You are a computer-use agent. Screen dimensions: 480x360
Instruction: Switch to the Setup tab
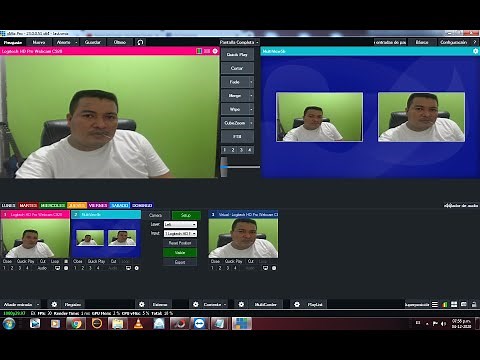pyautogui.click(x=186, y=215)
